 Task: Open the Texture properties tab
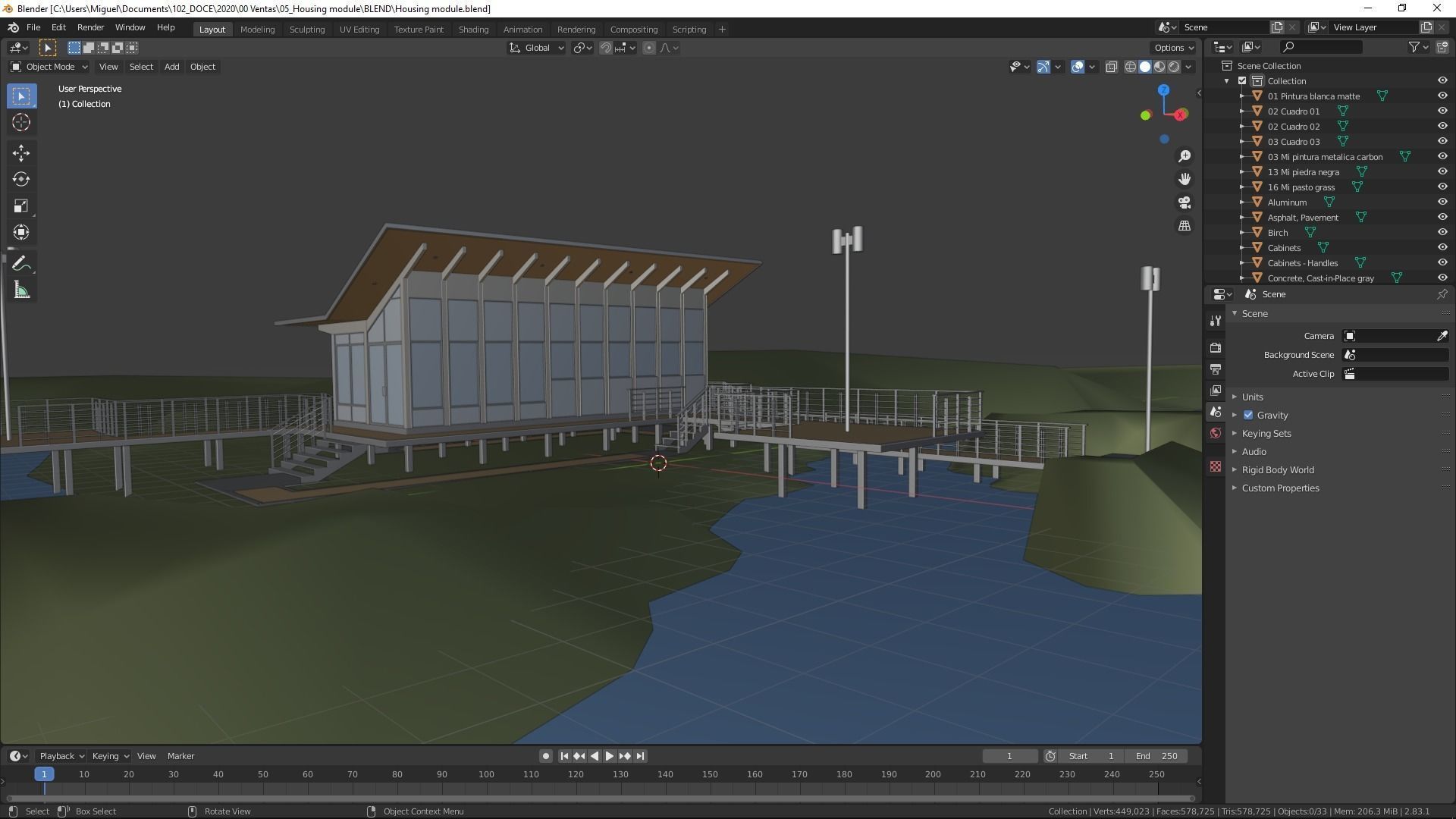[1216, 466]
